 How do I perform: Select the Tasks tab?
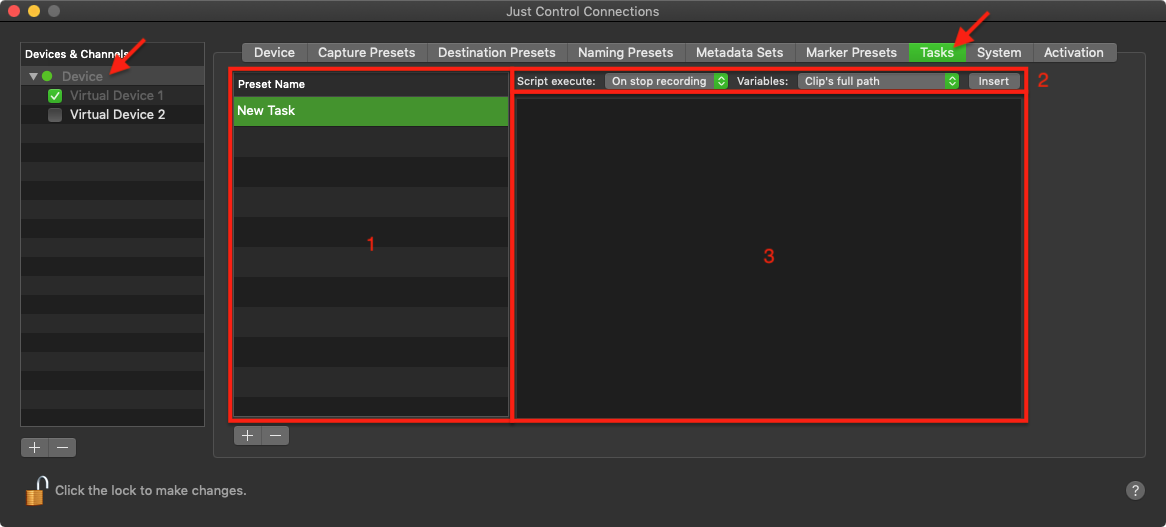pos(937,53)
